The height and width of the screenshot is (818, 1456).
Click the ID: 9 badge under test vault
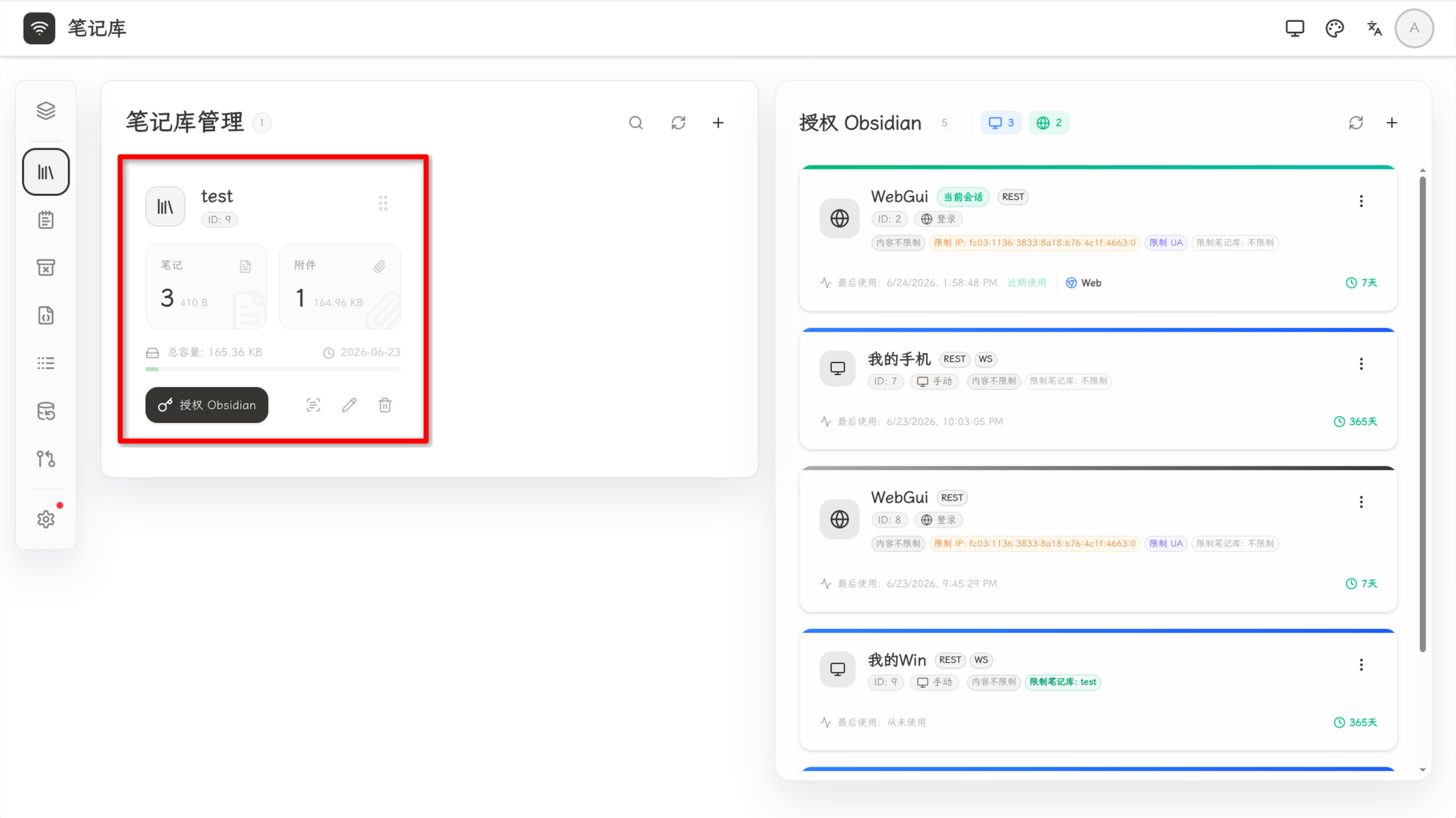pyautogui.click(x=219, y=220)
